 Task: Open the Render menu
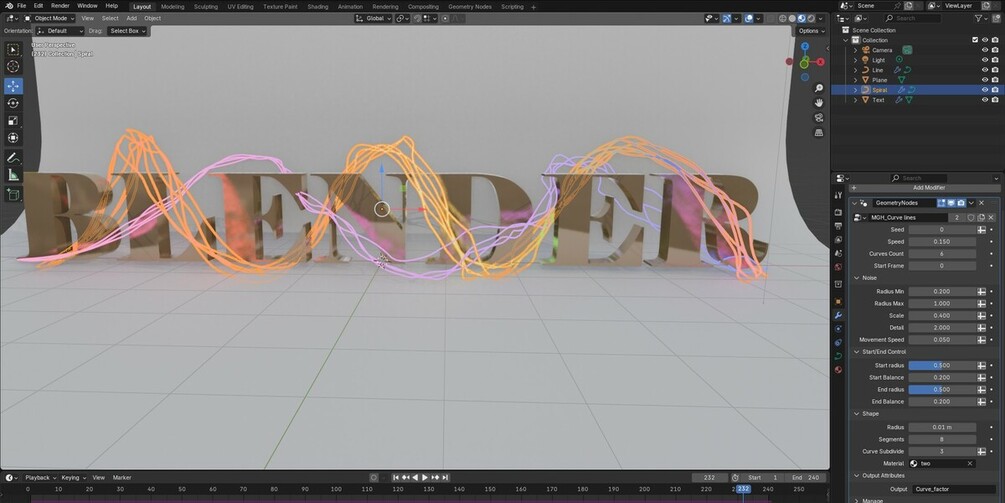pyautogui.click(x=60, y=6)
